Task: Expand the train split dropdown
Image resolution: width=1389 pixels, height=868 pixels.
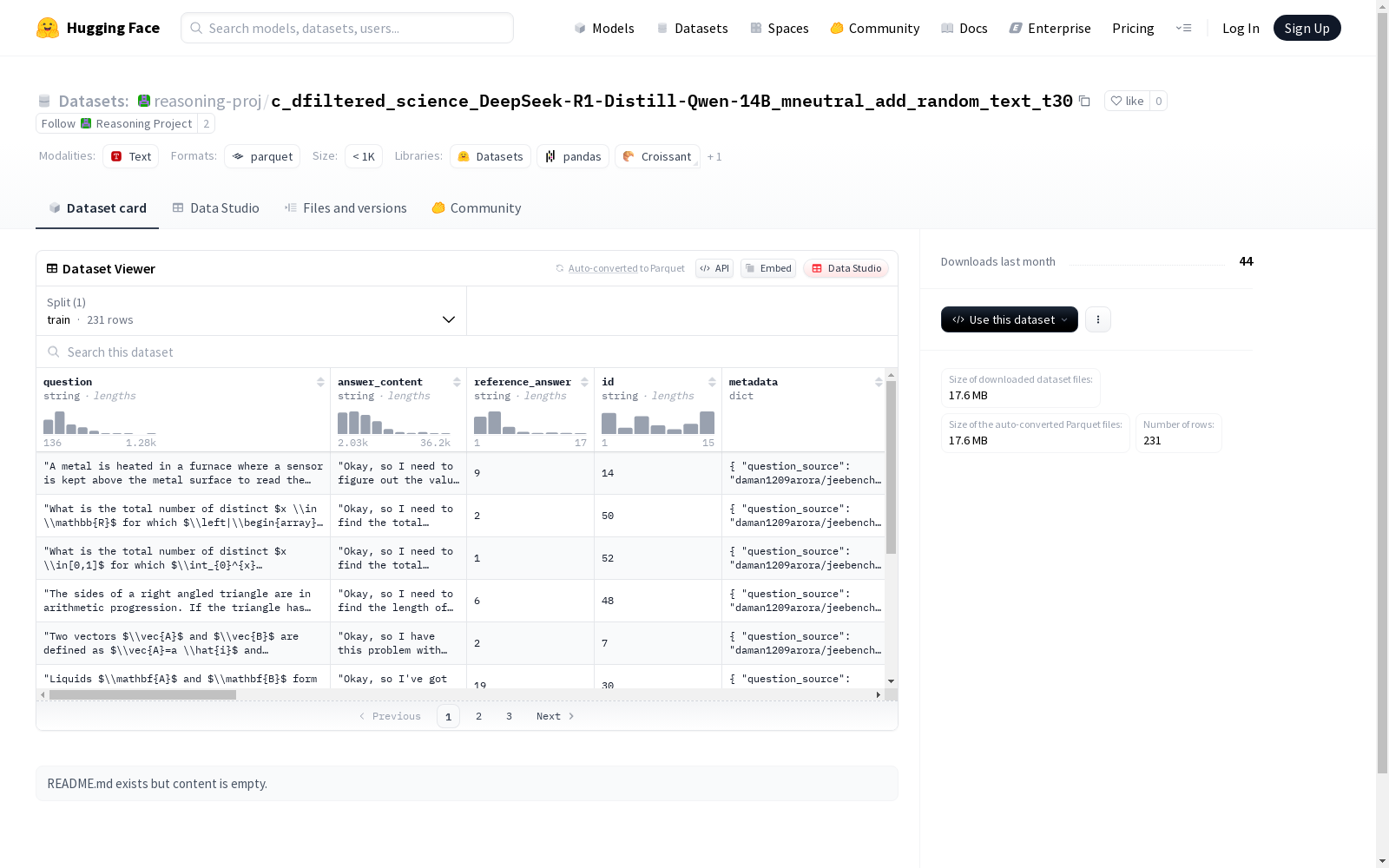Action: click(x=252, y=311)
